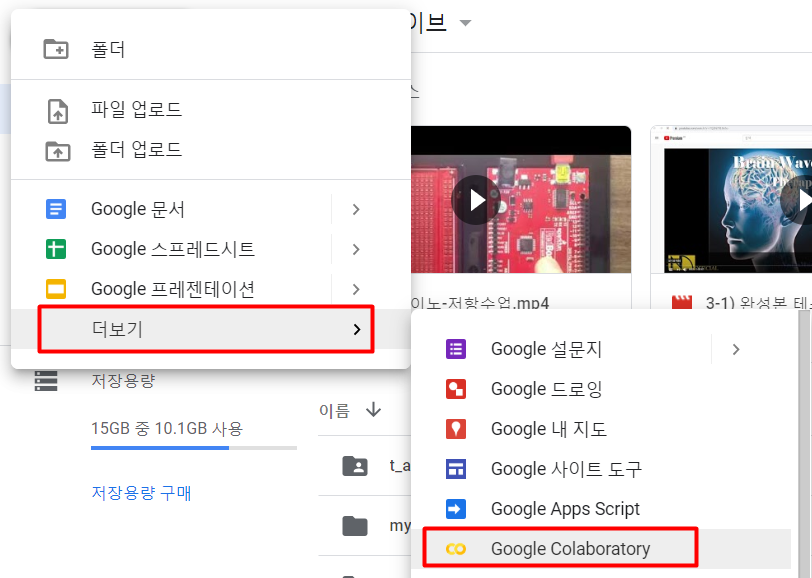The height and width of the screenshot is (578, 812).
Task: Click the Colaboratory CO icon
Action: (456, 548)
